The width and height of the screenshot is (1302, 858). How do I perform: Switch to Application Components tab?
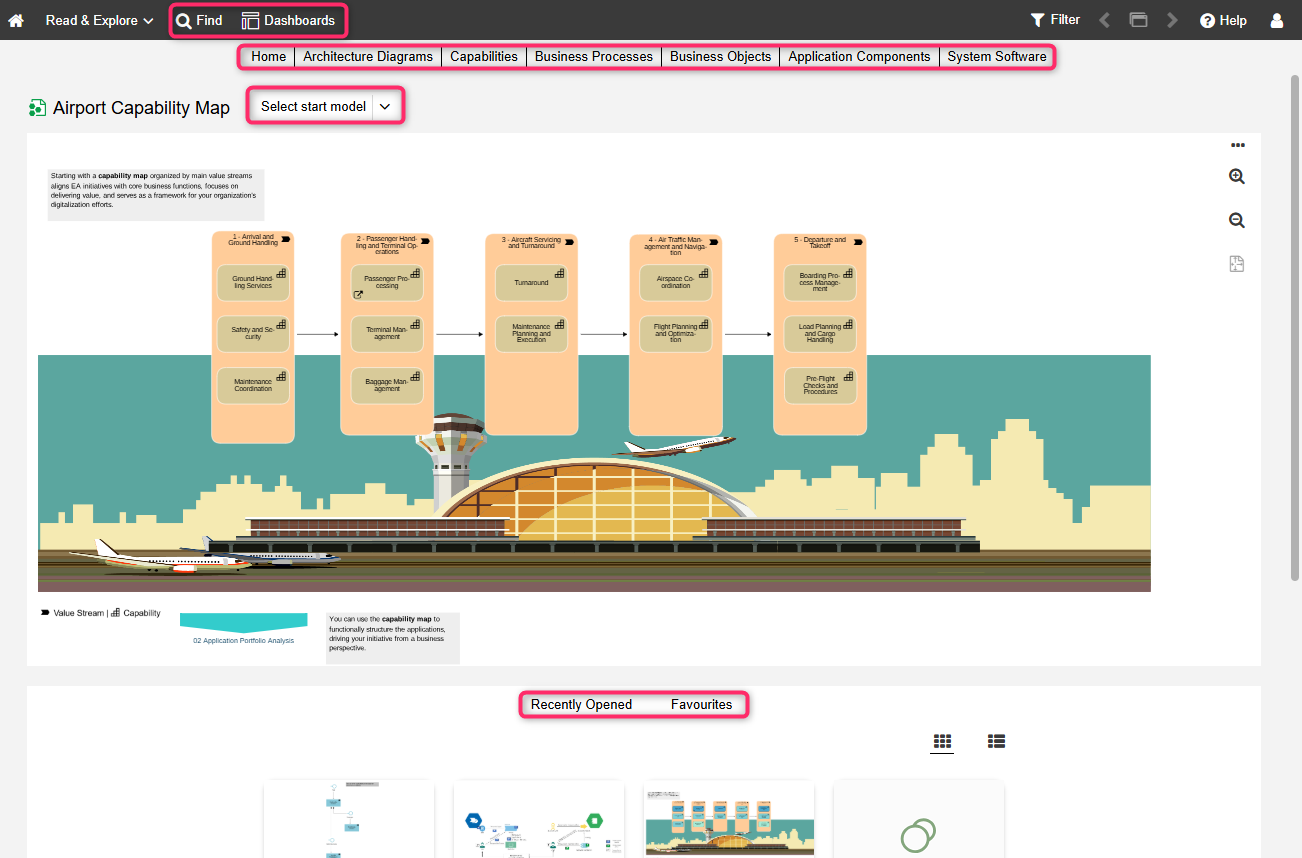[859, 57]
